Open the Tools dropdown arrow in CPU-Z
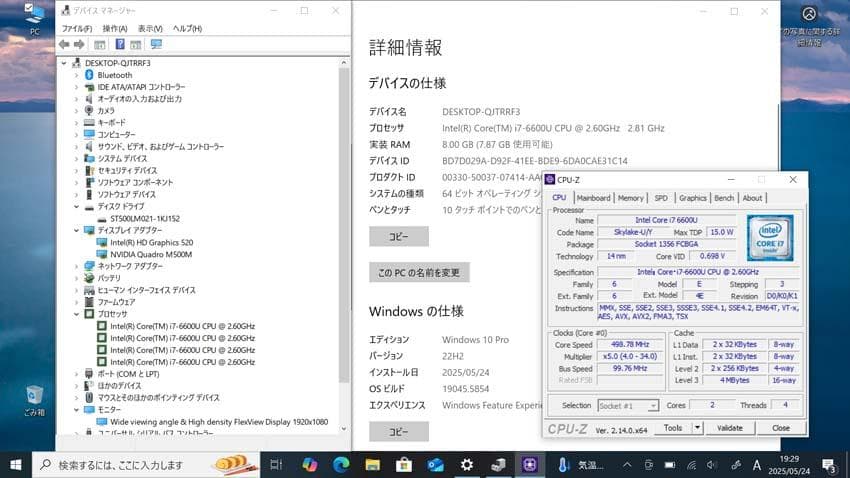The height and width of the screenshot is (478, 850). (698, 428)
